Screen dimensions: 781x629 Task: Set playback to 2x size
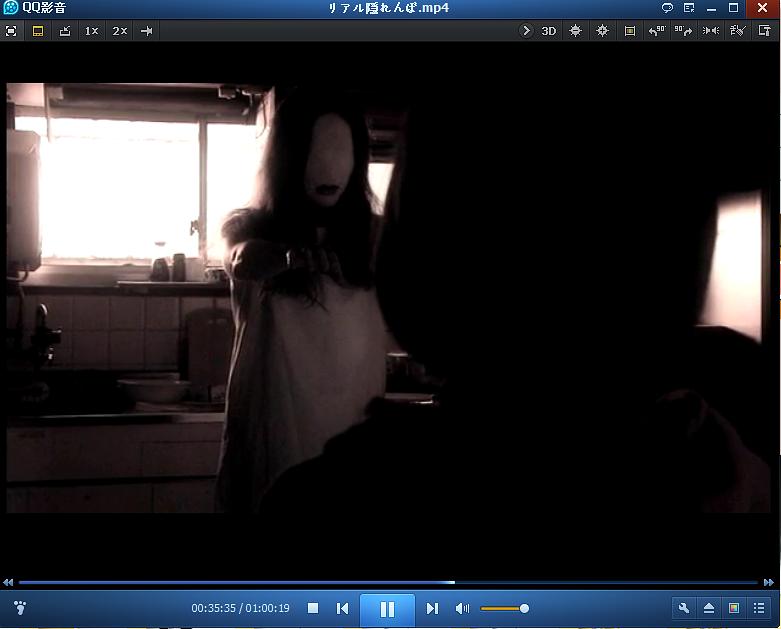[119, 31]
